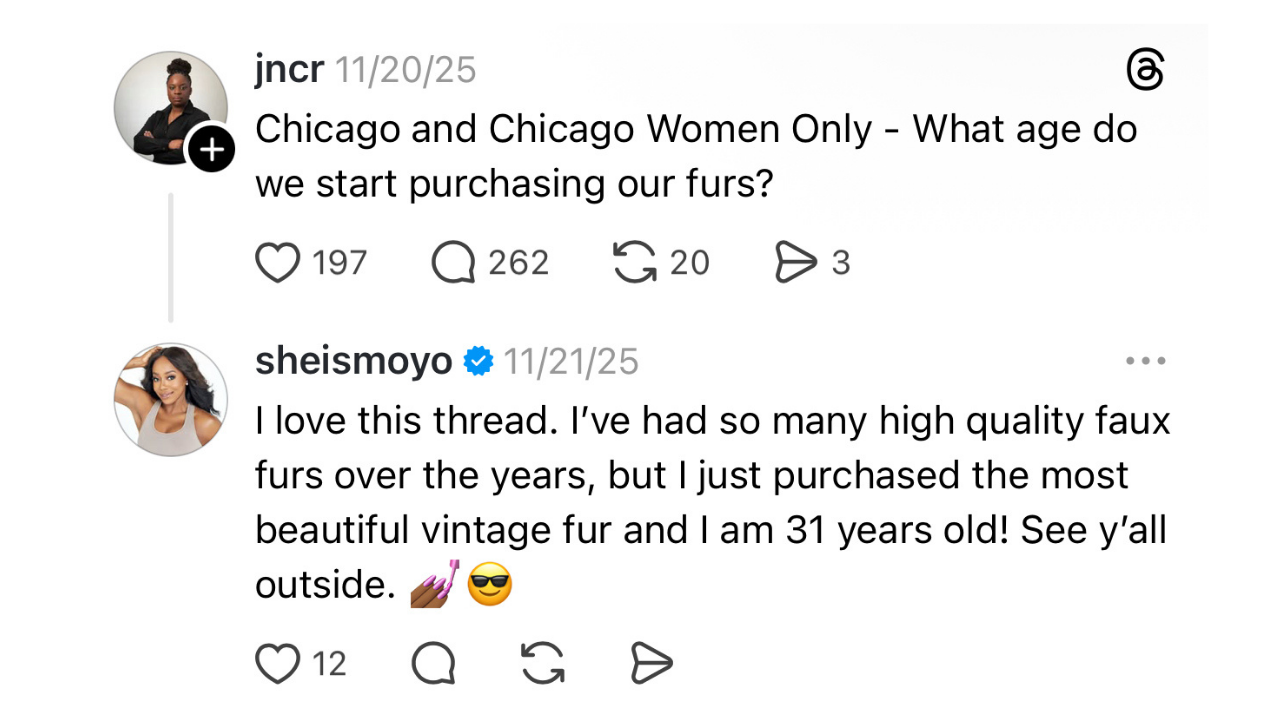Screen dimensions: 1280x720
Task: Click the Threads logo icon
Action: 1145,72
